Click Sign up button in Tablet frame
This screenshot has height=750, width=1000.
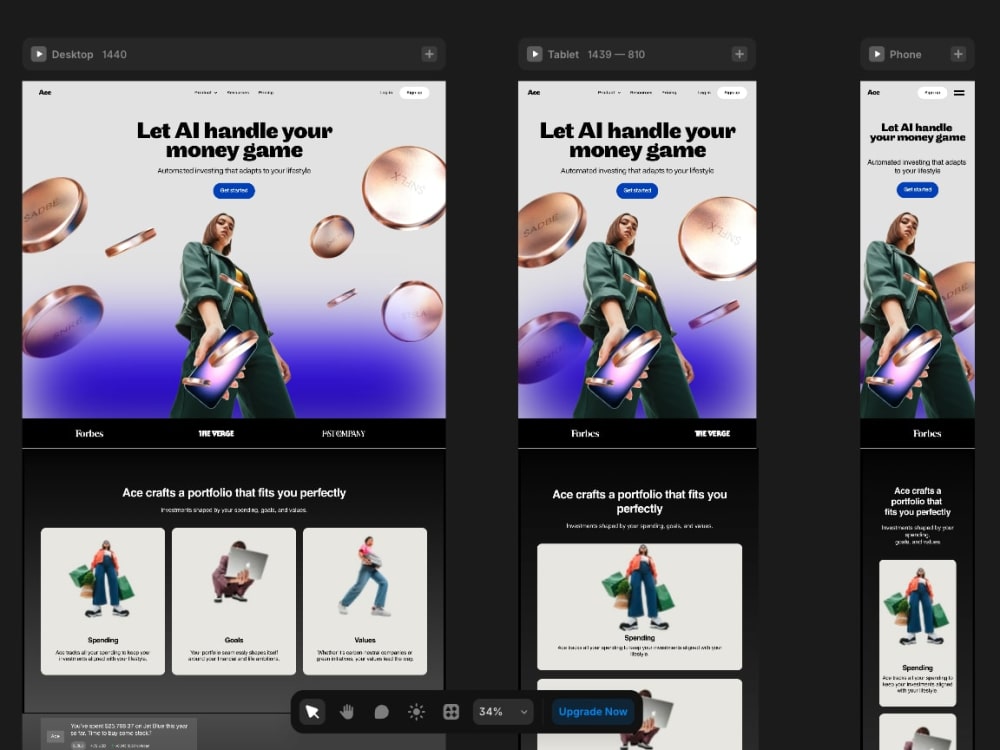pos(732,92)
